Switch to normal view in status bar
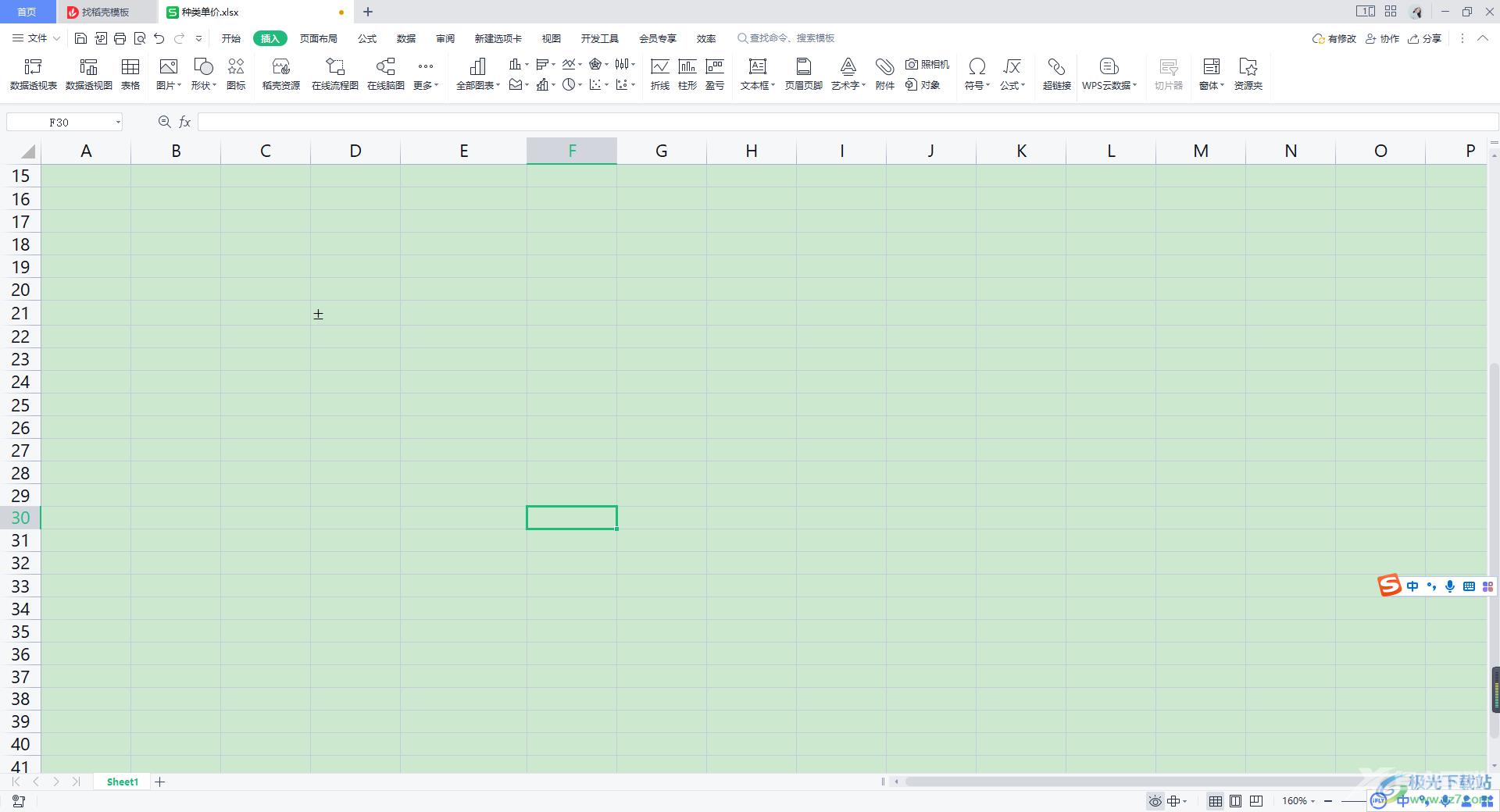Viewport: 1500px width, 812px height. (x=1216, y=801)
